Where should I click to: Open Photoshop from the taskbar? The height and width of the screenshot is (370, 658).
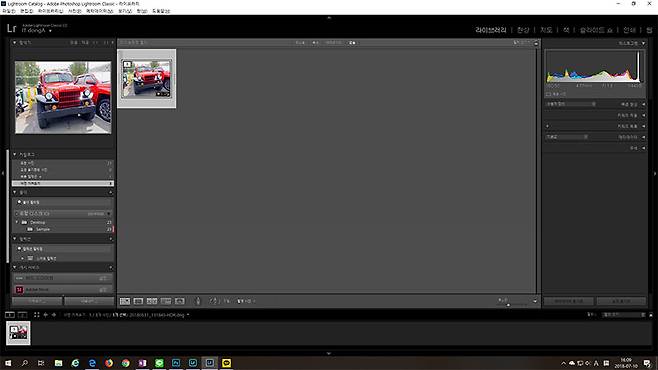(176, 363)
